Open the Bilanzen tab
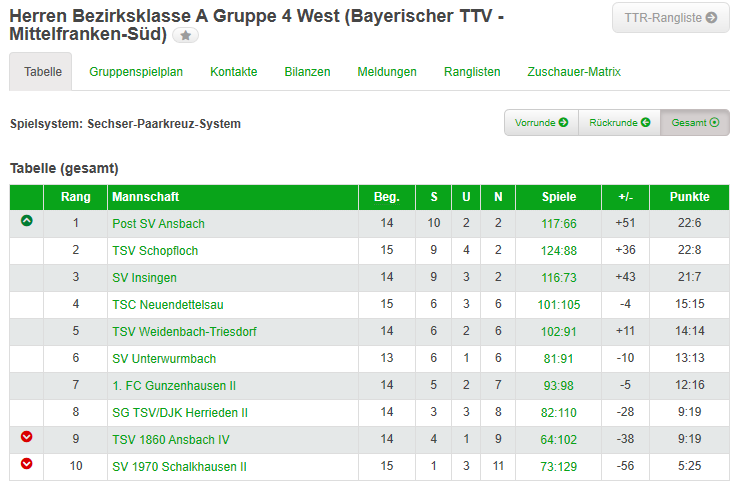 tap(307, 72)
